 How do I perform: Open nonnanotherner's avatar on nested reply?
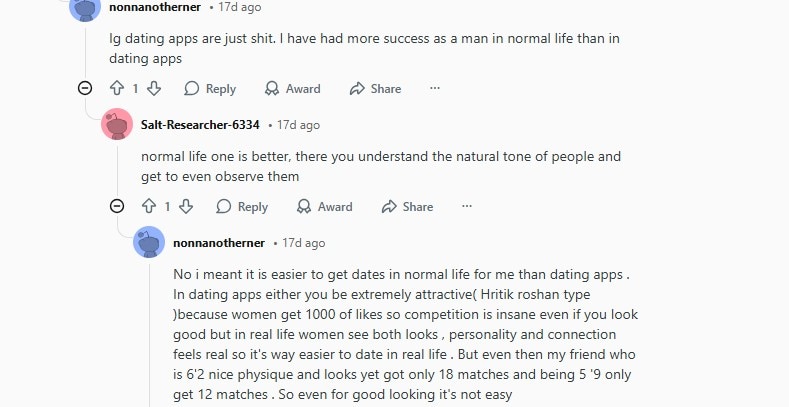click(x=149, y=243)
